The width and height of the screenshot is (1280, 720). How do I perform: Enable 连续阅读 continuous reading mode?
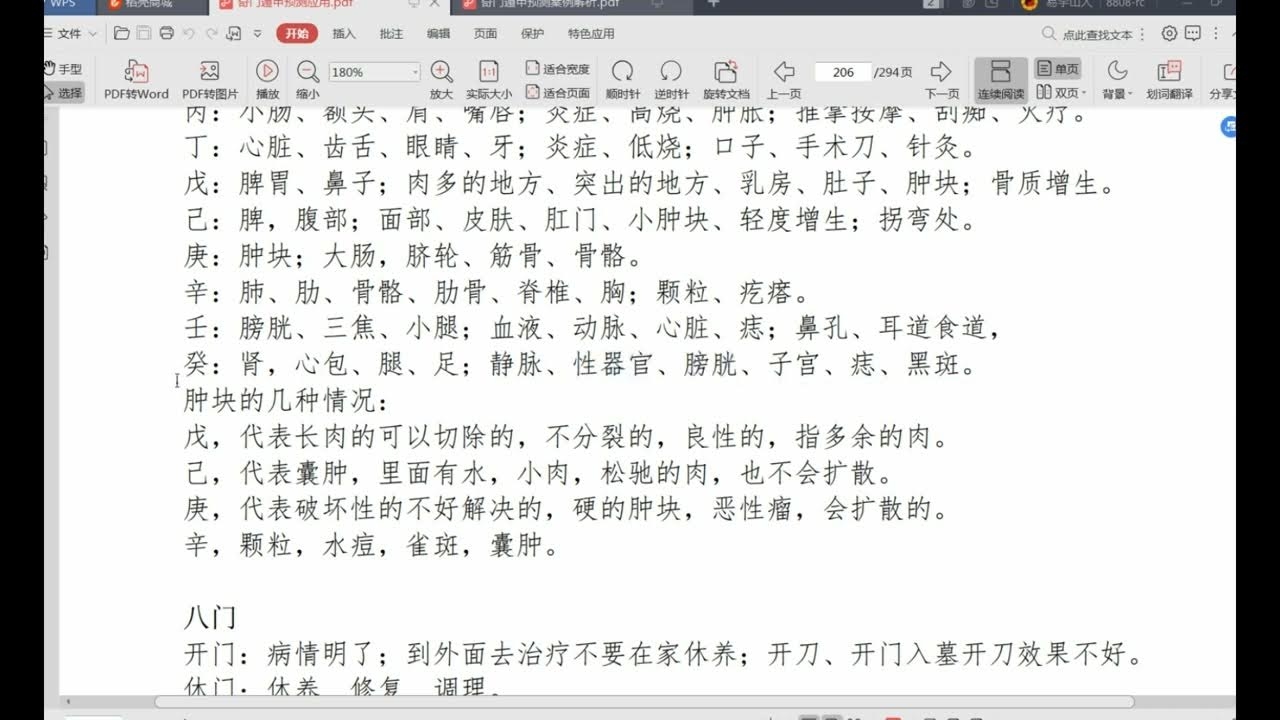[999, 78]
